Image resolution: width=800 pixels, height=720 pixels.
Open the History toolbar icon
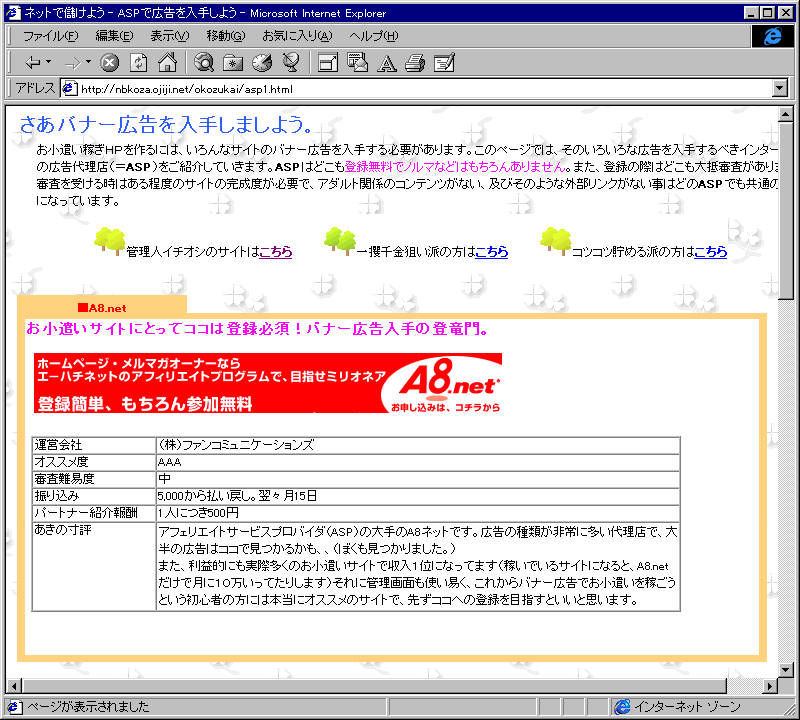click(x=262, y=63)
